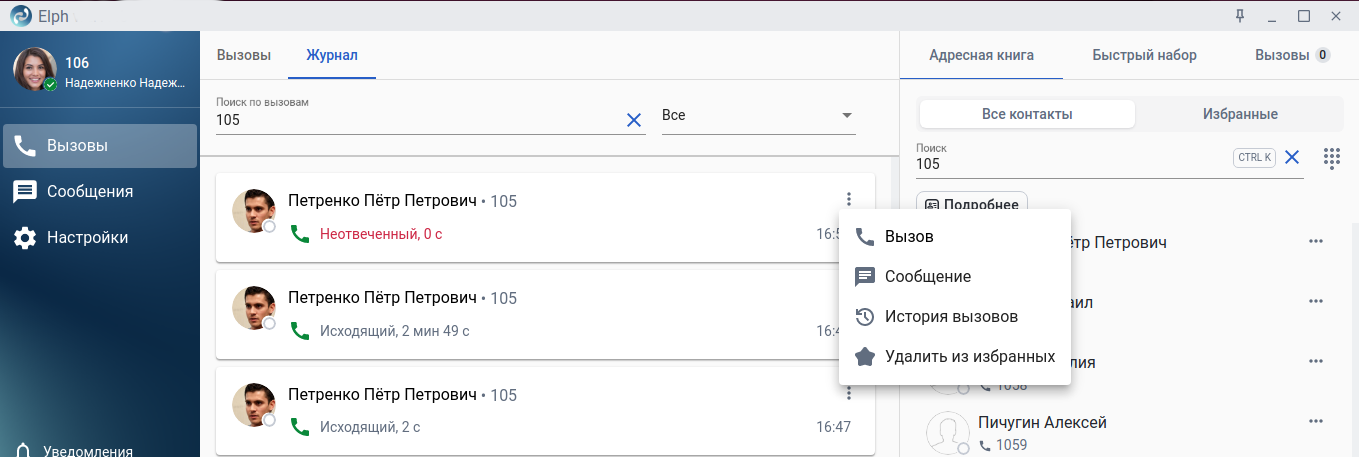The image size is (1359, 457).
Task: Click the Notifications bell in sidebar
Action: click(x=22, y=449)
